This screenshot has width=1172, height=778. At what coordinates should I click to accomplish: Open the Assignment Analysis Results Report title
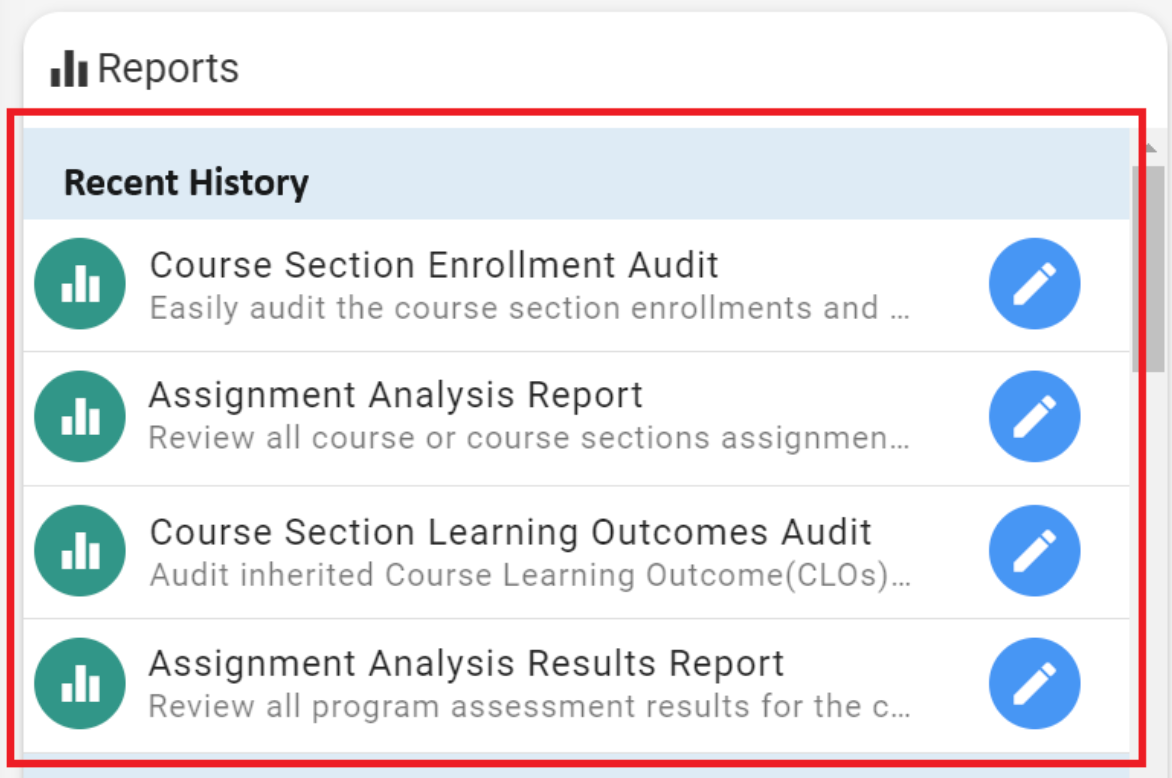466,664
